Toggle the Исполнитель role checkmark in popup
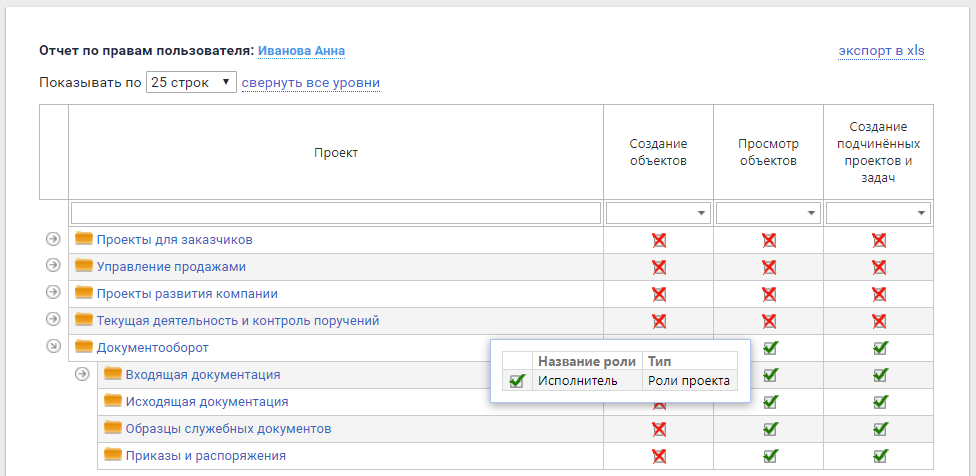The height and width of the screenshot is (476, 976). (x=517, y=381)
